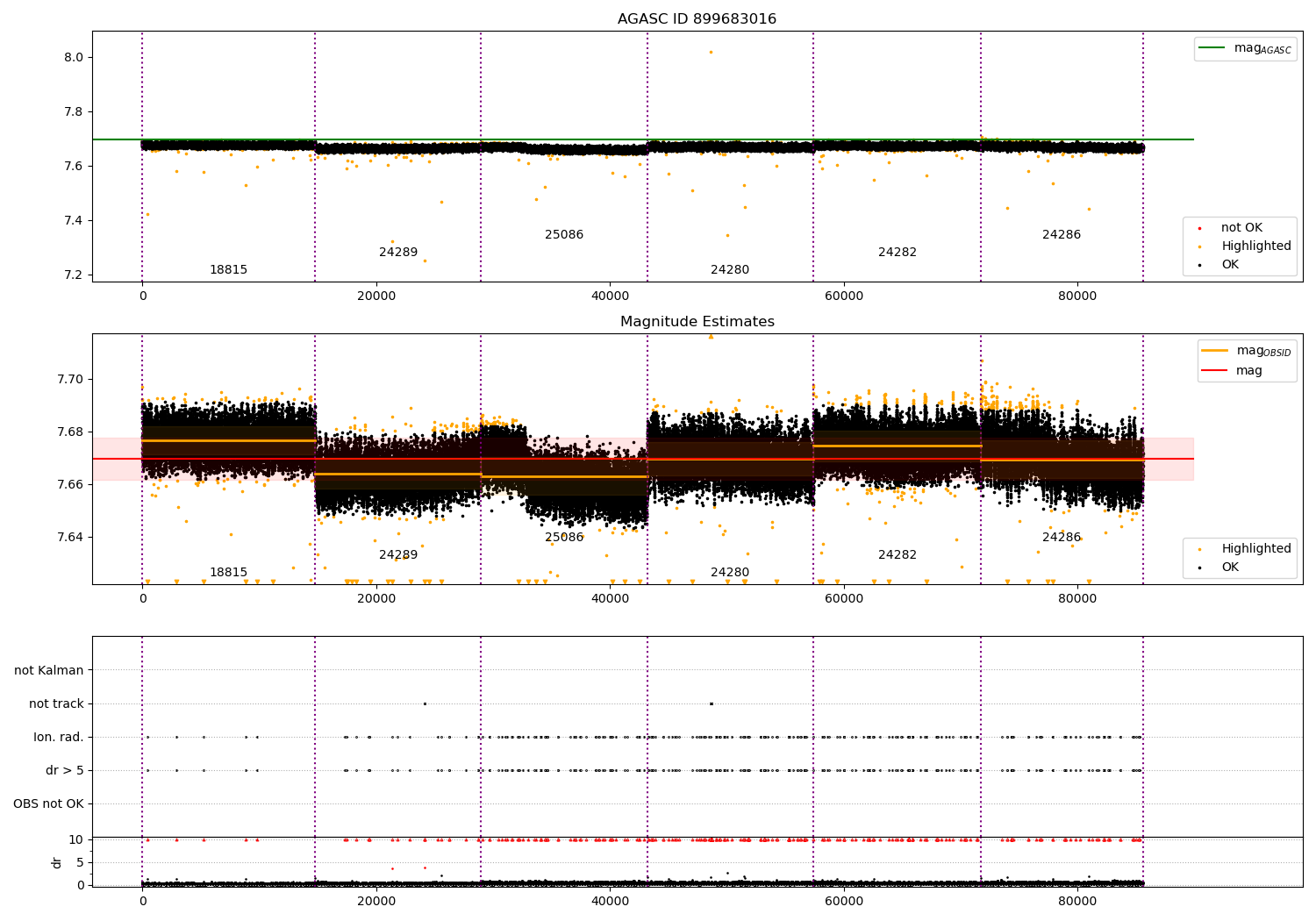1316x921 pixels.
Task: Click the 'dr > 5' row label
Action: [65, 771]
